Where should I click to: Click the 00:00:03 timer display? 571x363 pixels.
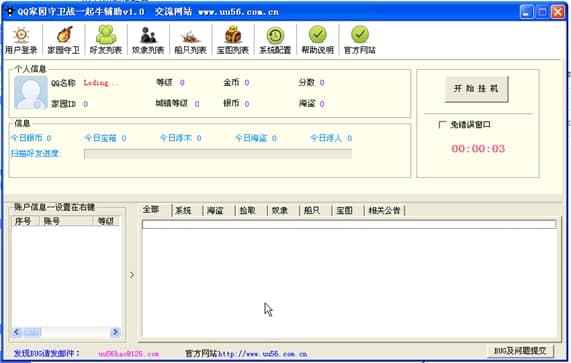tap(478, 149)
